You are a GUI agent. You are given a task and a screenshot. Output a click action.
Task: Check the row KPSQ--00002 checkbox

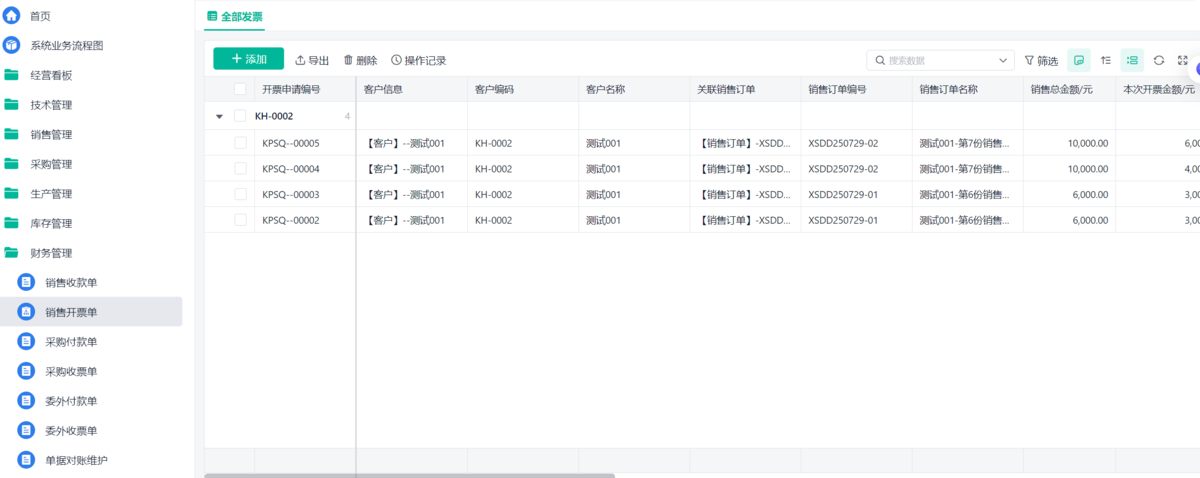tap(240, 220)
